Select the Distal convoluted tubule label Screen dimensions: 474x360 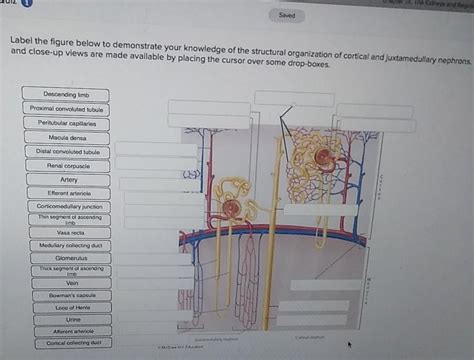pyautogui.click(x=68, y=152)
